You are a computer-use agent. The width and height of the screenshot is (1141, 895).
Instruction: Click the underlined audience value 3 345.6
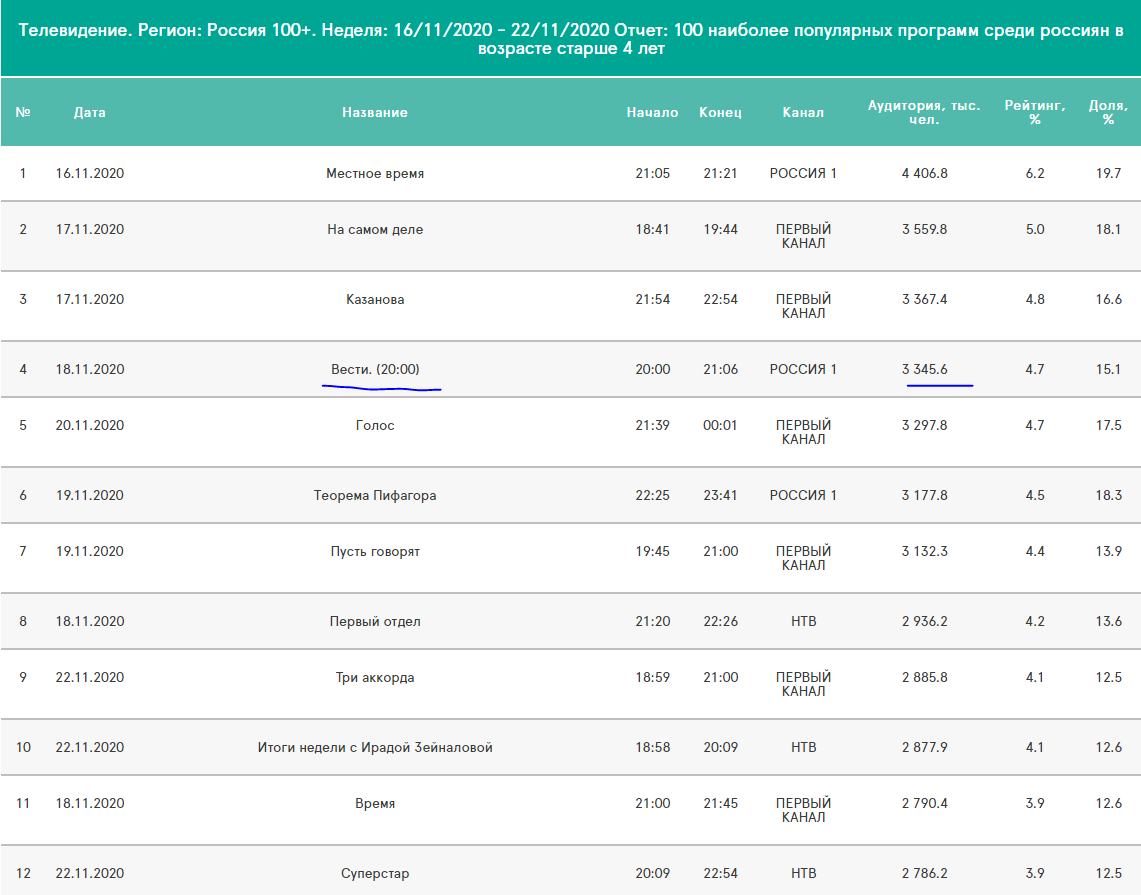click(x=924, y=370)
